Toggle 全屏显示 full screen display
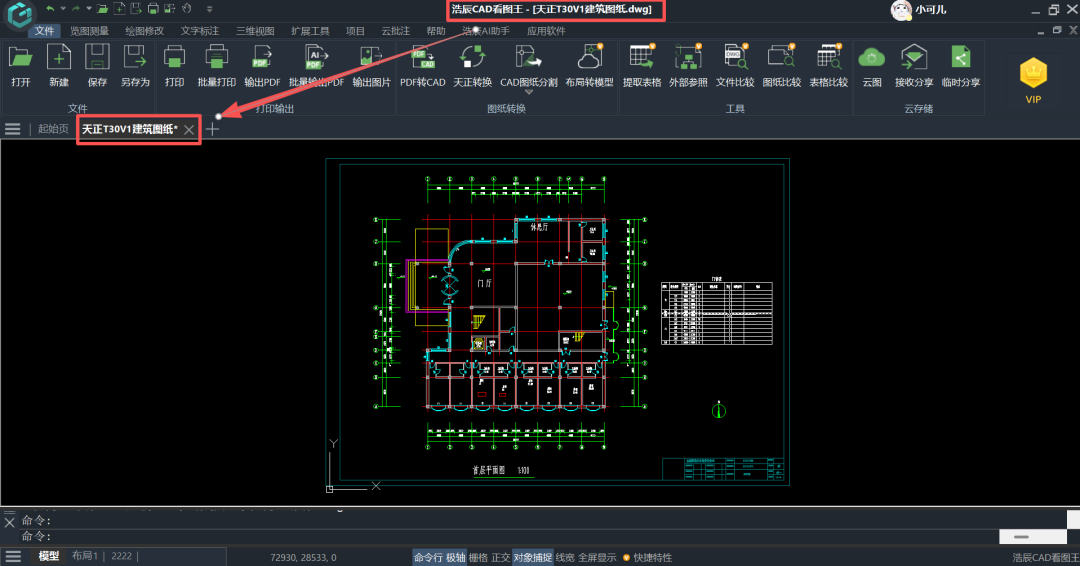This screenshot has height=566, width=1080. pyautogui.click(x=597, y=557)
